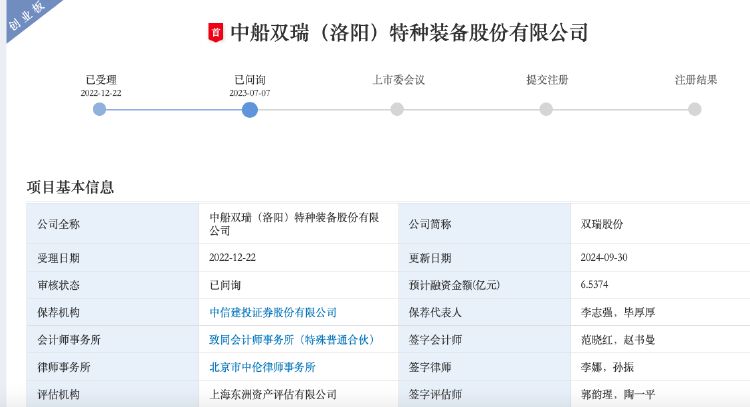
Task: Open the 中信建投证券股份有限公司 sponsor link
Action: [273, 312]
